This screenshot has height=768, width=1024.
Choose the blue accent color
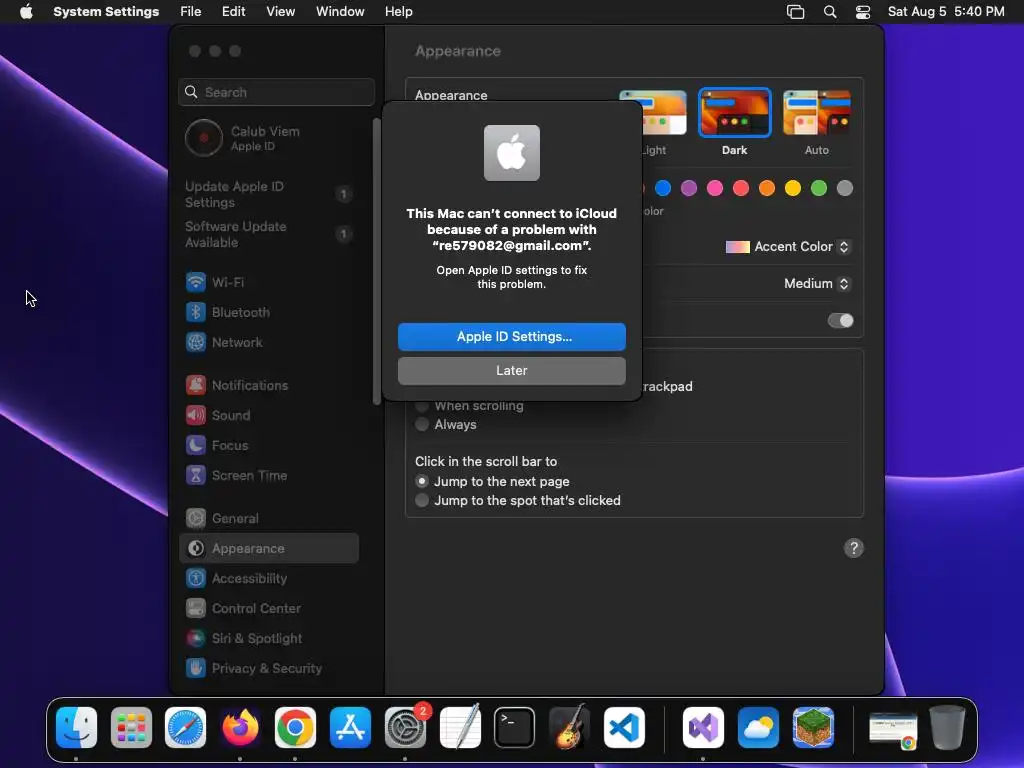coord(663,188)
